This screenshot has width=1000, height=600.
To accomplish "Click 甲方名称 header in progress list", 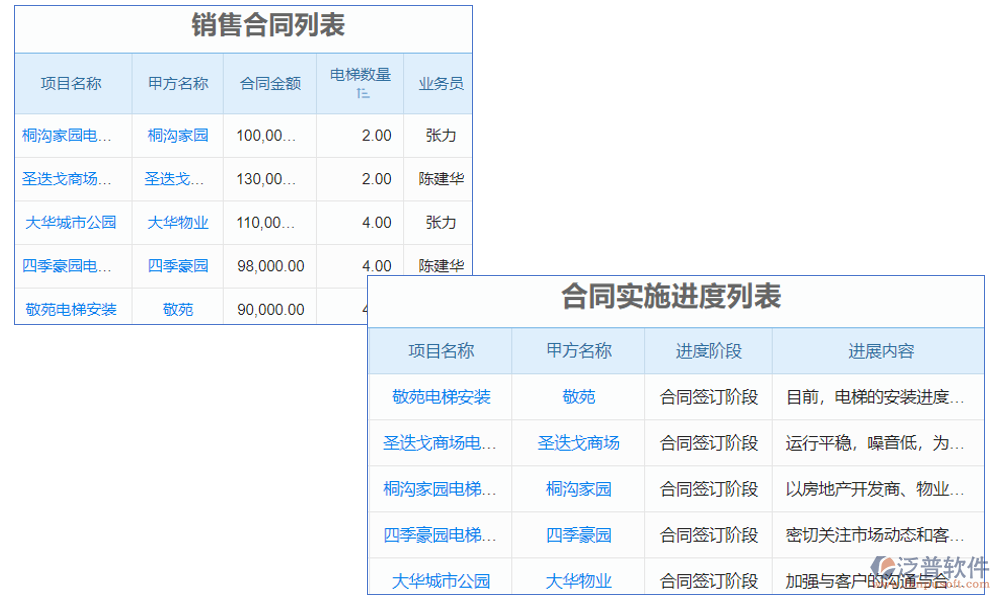I will 578,351.
